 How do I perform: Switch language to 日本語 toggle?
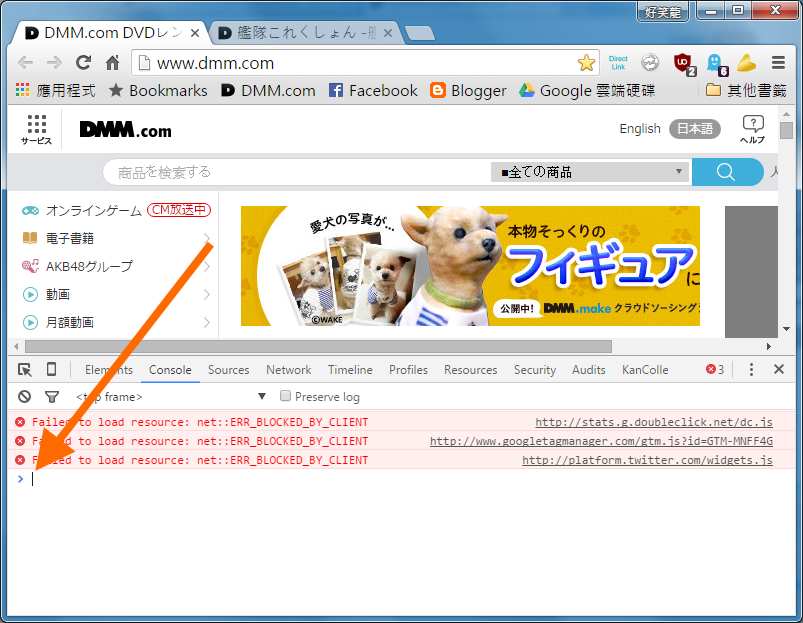pyautogui.click(x=694, y=128)
